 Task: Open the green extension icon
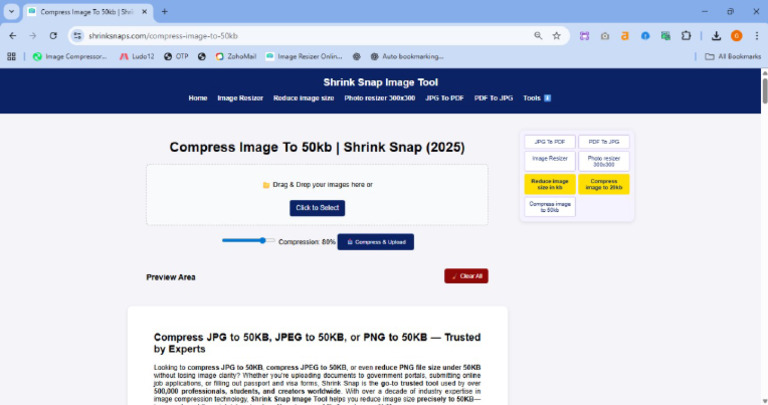665,36
